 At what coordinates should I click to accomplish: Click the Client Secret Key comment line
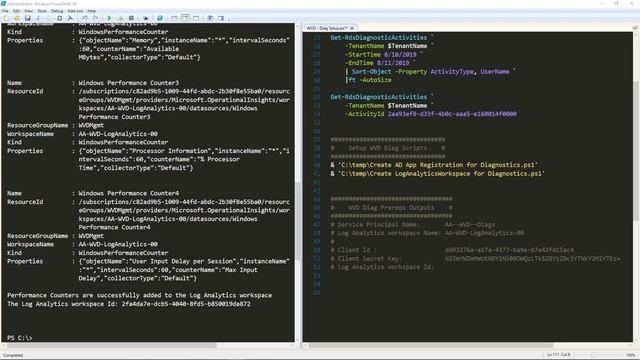point(475,258)
